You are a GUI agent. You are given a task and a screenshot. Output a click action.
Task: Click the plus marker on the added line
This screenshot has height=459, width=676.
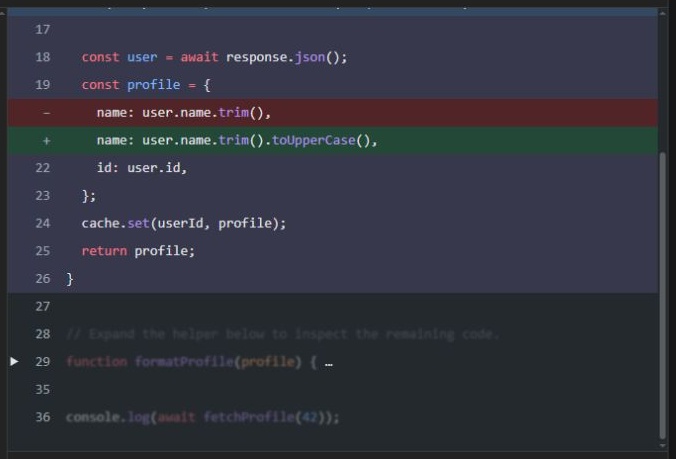click(47, 141)
